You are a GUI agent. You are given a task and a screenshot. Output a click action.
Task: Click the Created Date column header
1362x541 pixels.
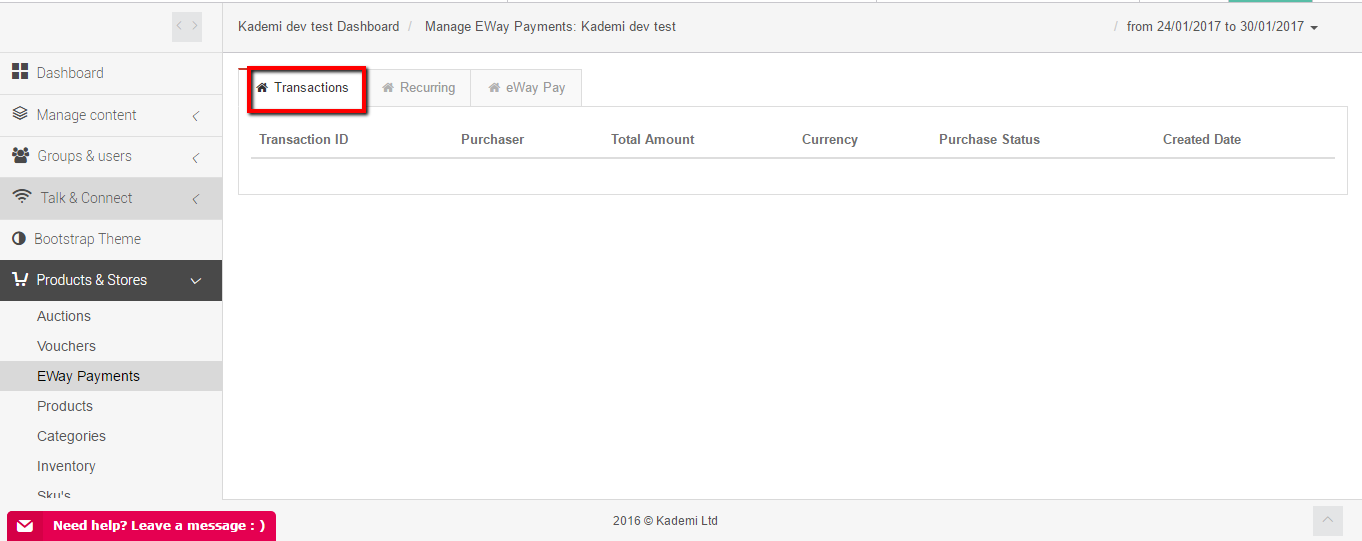coord(1201,140)
